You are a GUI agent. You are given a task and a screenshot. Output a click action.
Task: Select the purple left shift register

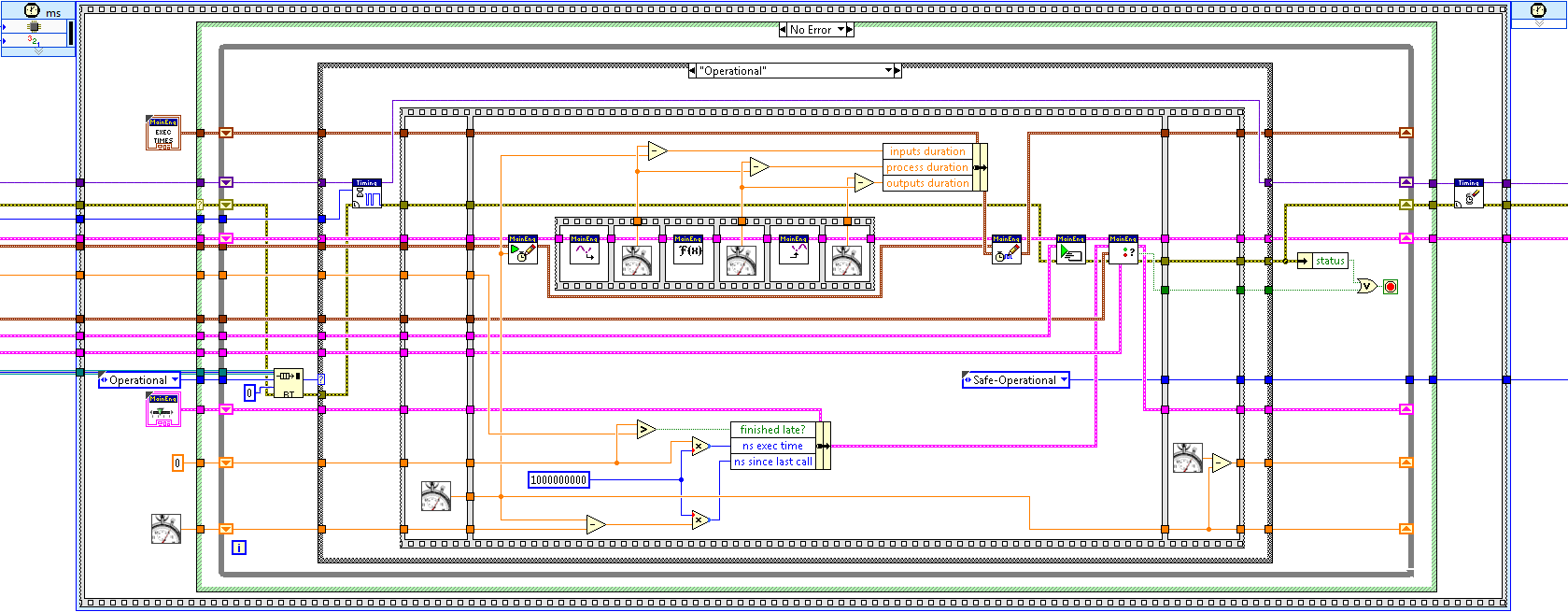pyautogui.click(x=226, y=182)
